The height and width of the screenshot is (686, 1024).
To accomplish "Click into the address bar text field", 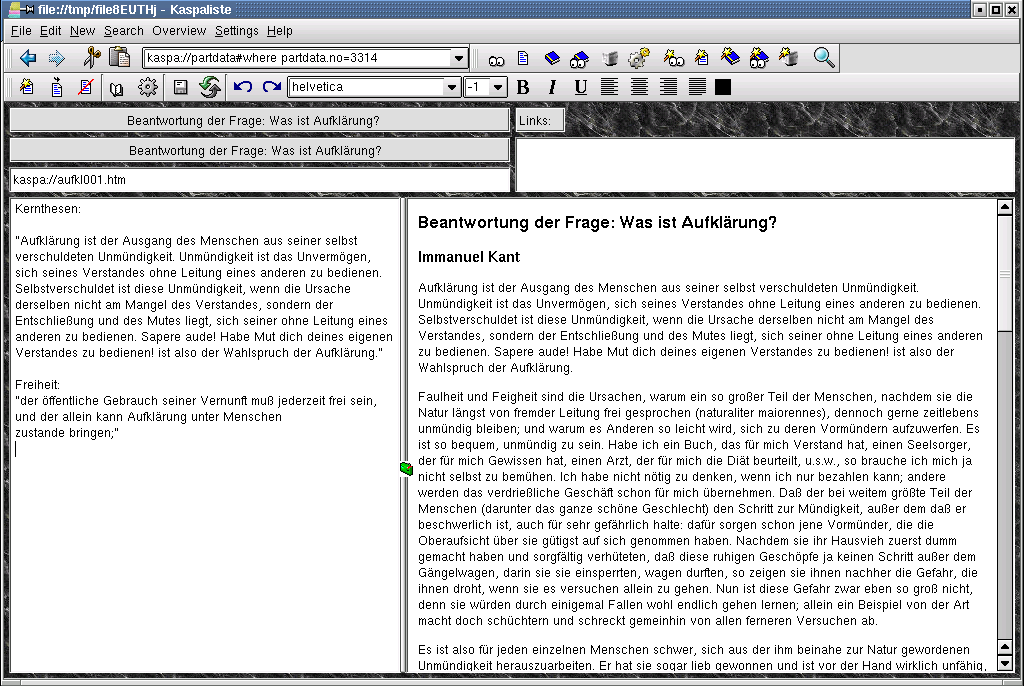I will coord(297,58).
